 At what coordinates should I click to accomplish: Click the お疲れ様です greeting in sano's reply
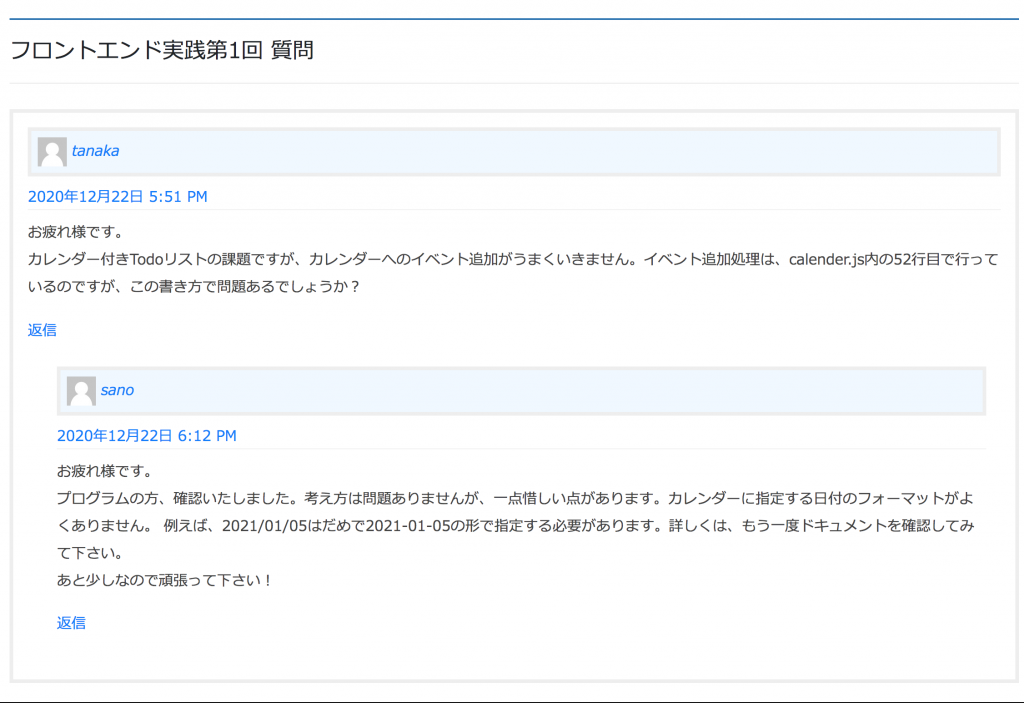click(x=104, y=471)
